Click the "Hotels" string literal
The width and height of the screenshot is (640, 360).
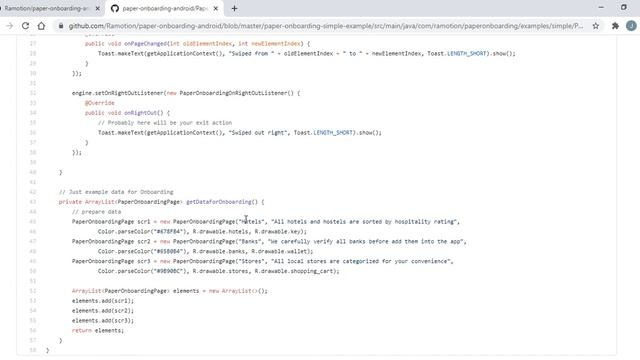(x=251, y=222)
